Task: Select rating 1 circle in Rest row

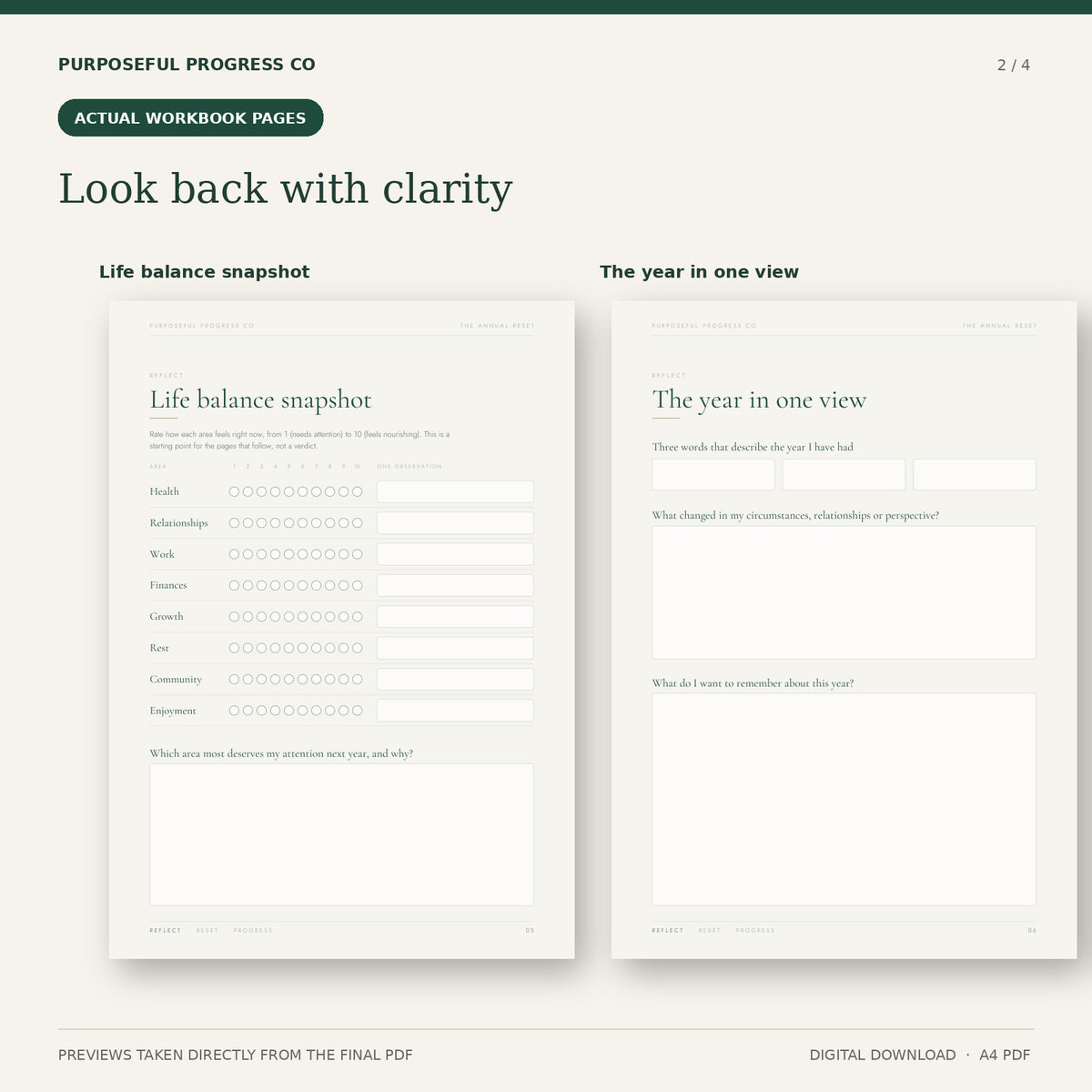Action: click(234, 648)
